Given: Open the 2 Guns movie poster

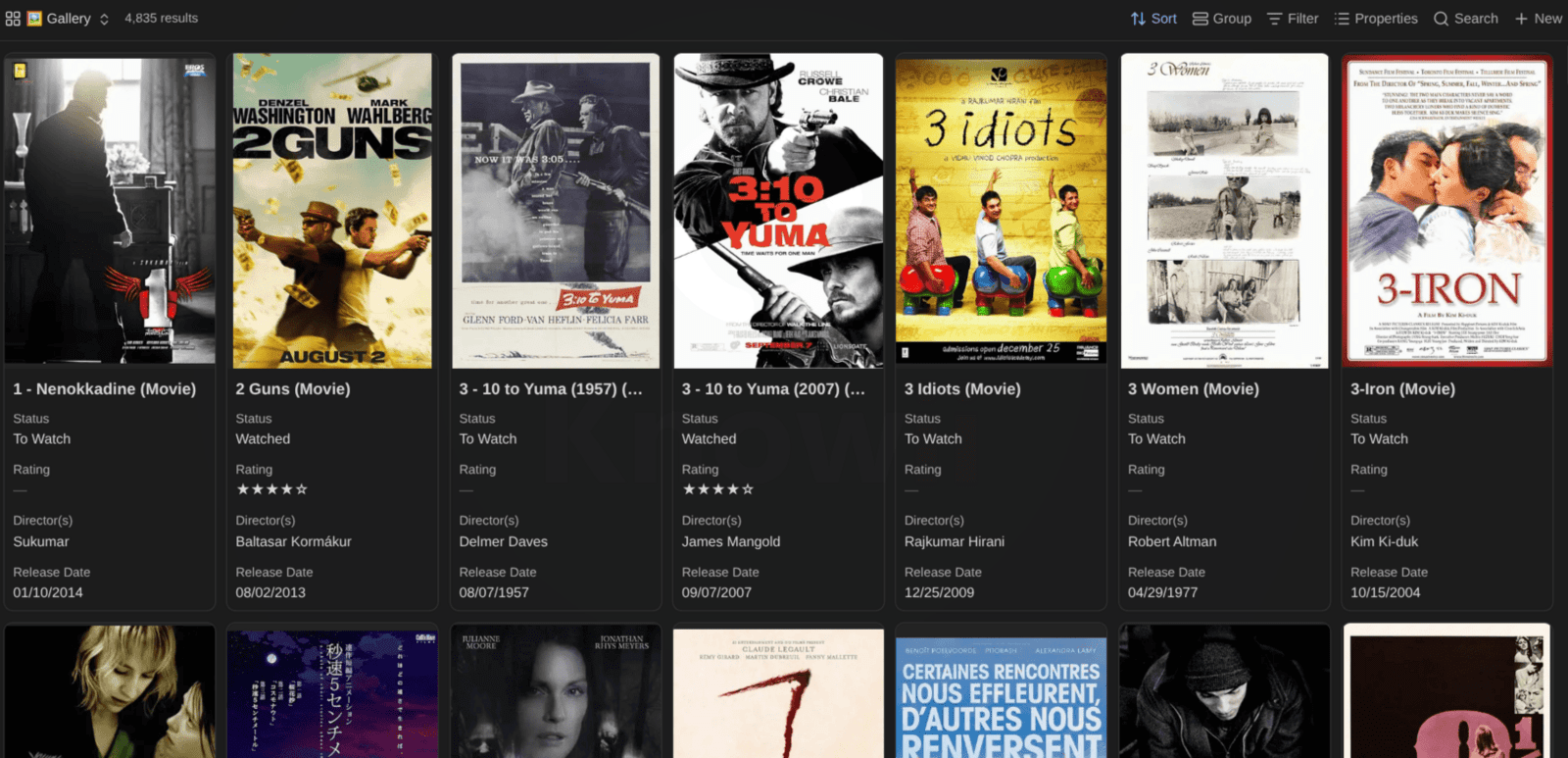Looking at the screenshot, I should [x=332, y=211].
